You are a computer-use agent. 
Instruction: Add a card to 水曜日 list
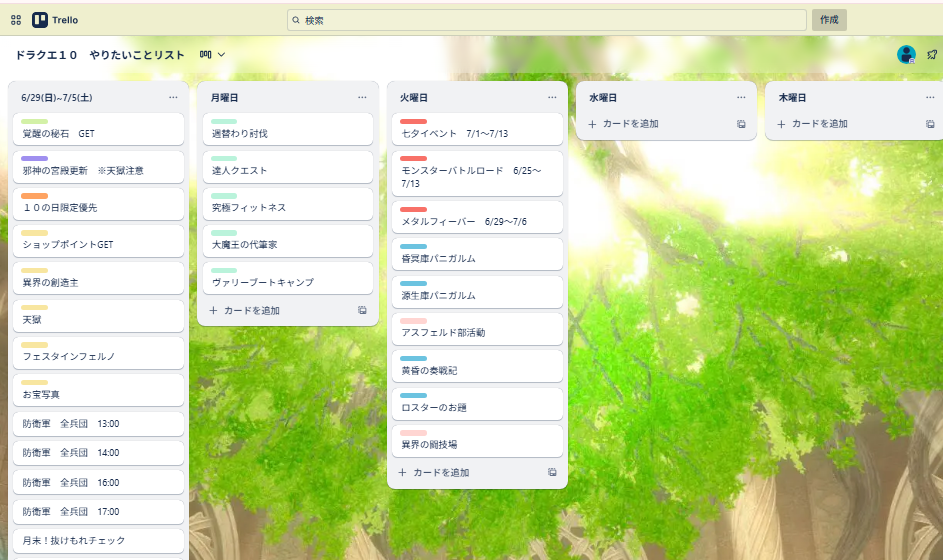pos(624,123)
